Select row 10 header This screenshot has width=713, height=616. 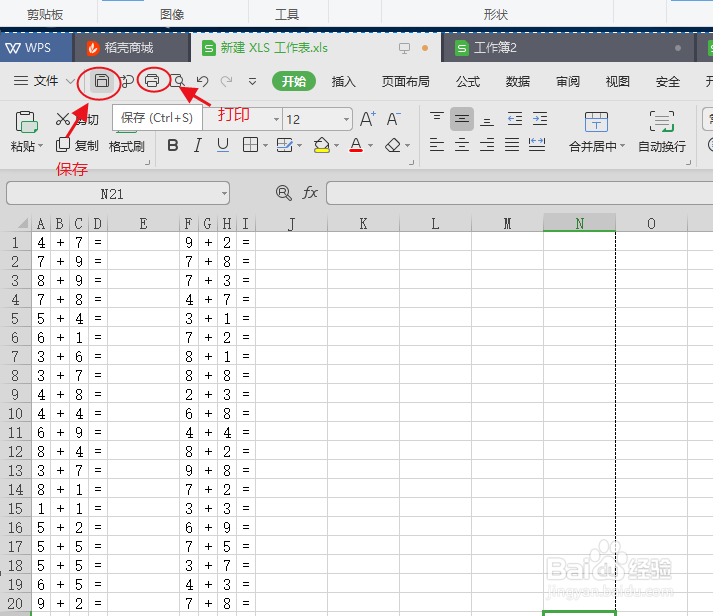coord(15,413)
